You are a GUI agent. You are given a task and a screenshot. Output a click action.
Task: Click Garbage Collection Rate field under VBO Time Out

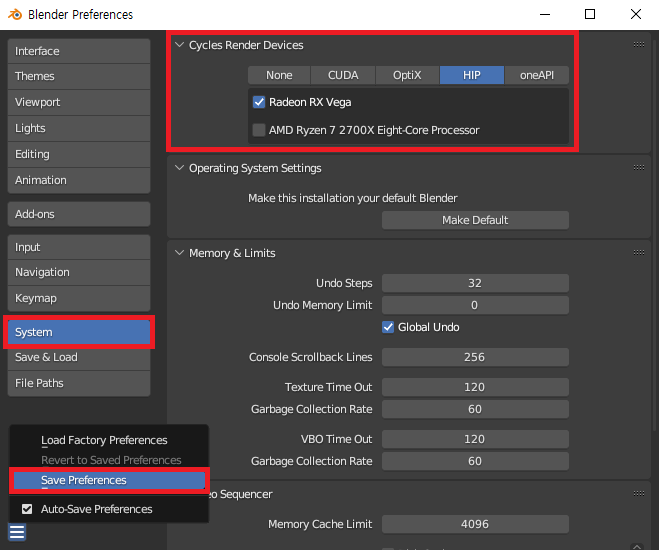coord(475,461)
